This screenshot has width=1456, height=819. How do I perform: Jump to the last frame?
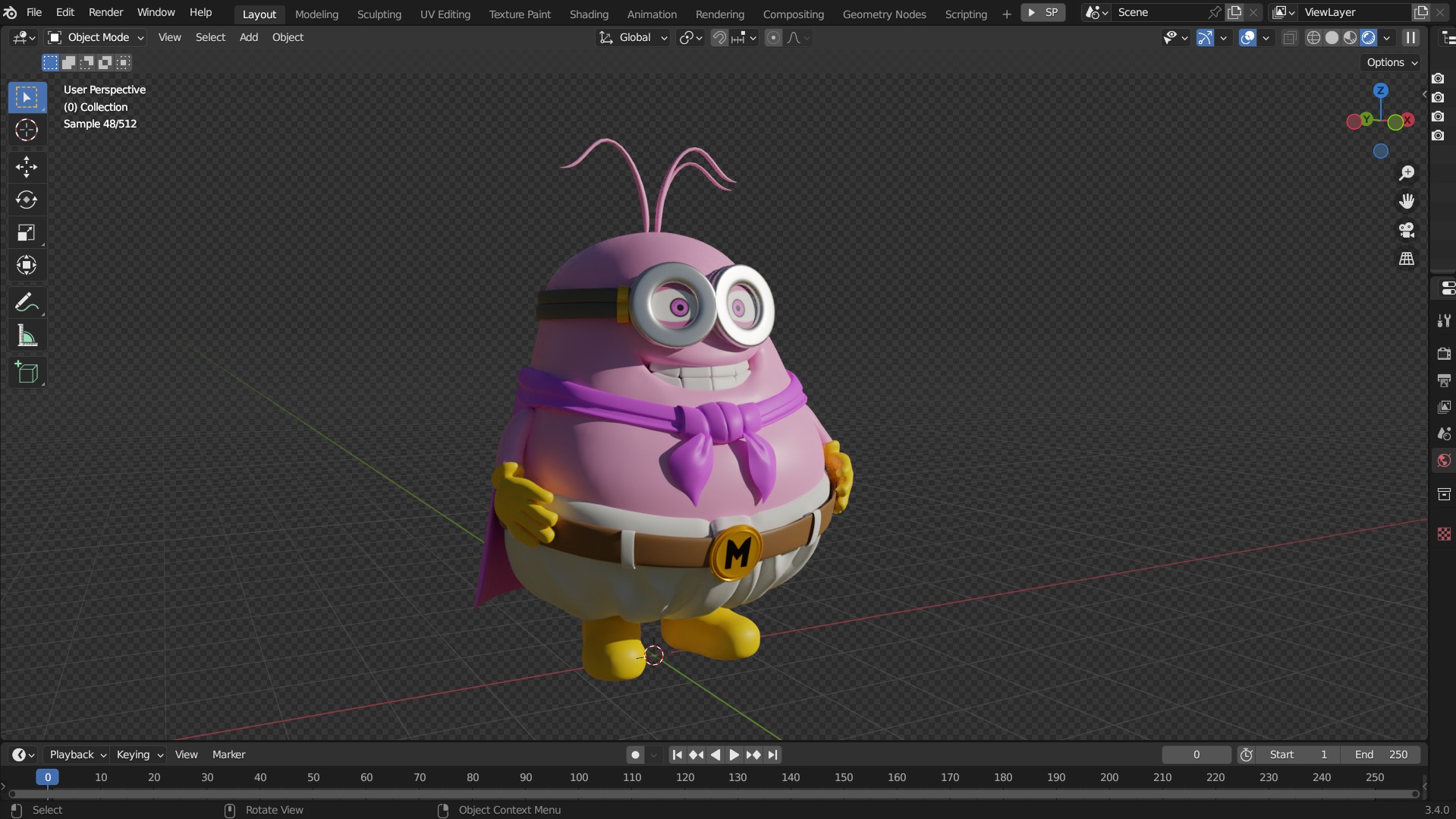[x=772, y=754]
